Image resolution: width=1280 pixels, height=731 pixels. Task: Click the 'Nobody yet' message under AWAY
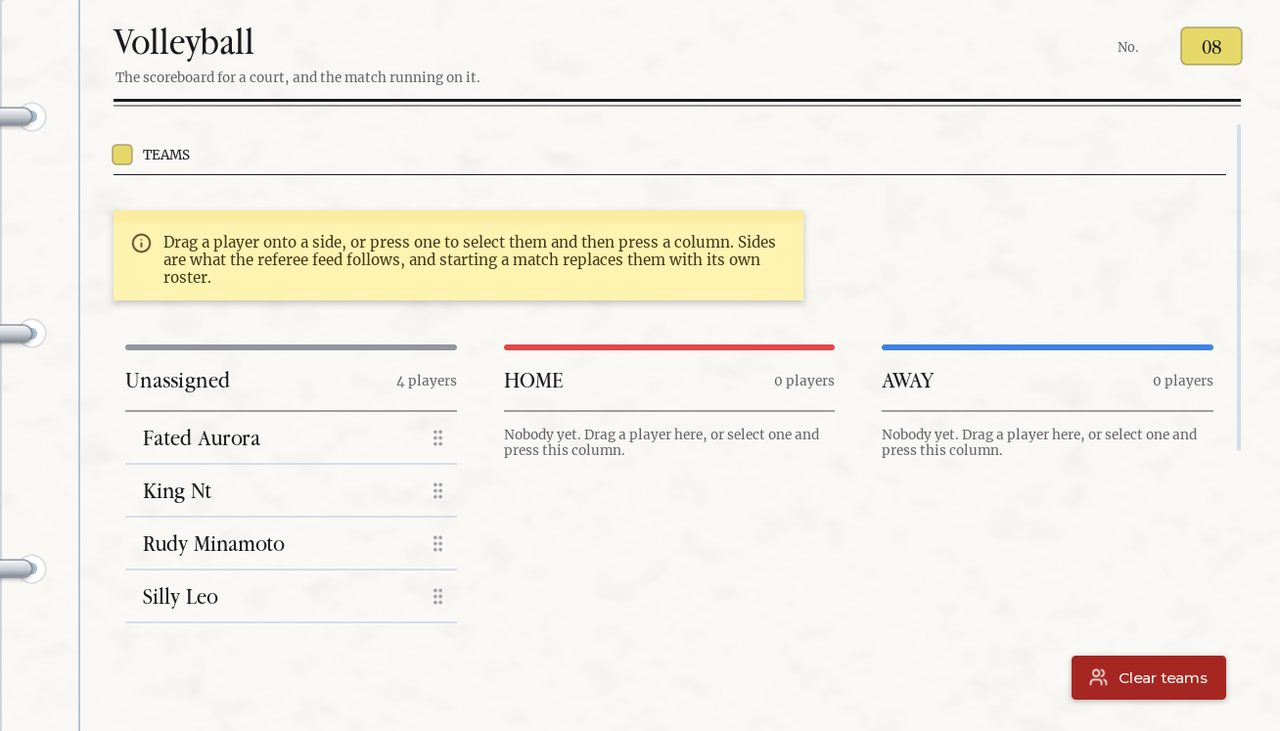(x=1040, y=442)
